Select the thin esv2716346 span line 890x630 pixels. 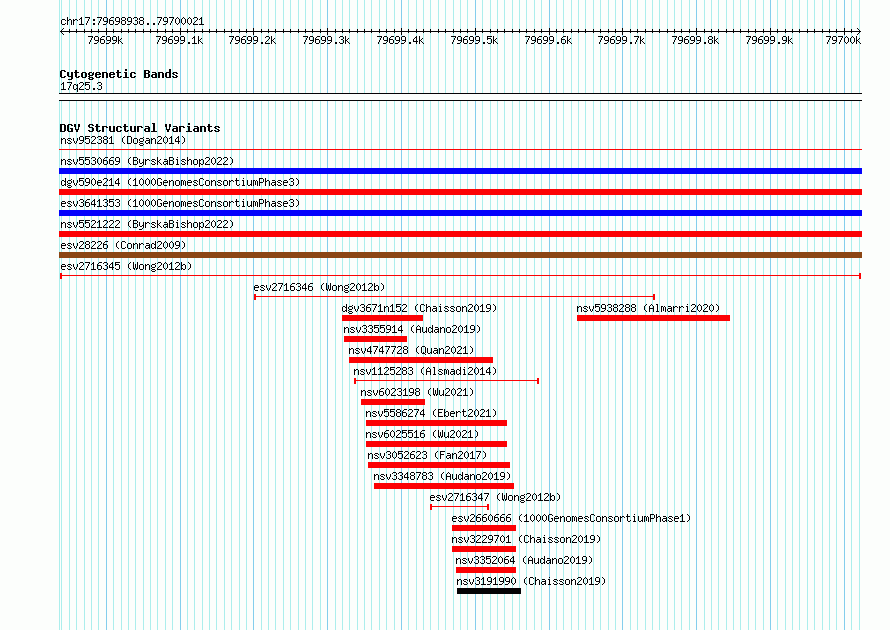(455, 297)
